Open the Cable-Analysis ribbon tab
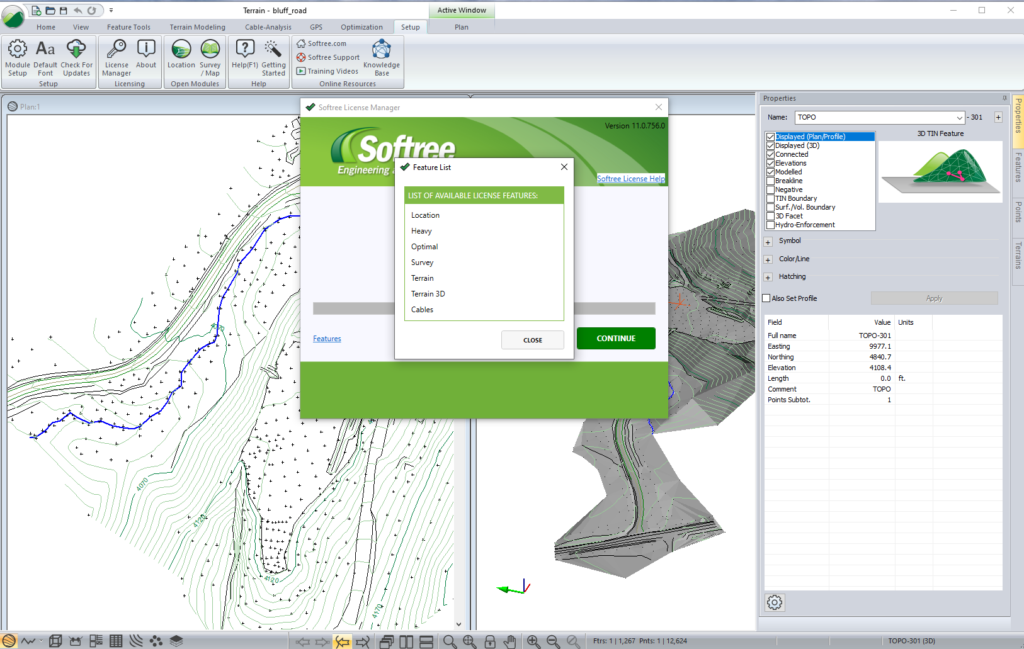The width and height of the screenshot is (1024, 649). pyautogui.click(x=268, y=27)
